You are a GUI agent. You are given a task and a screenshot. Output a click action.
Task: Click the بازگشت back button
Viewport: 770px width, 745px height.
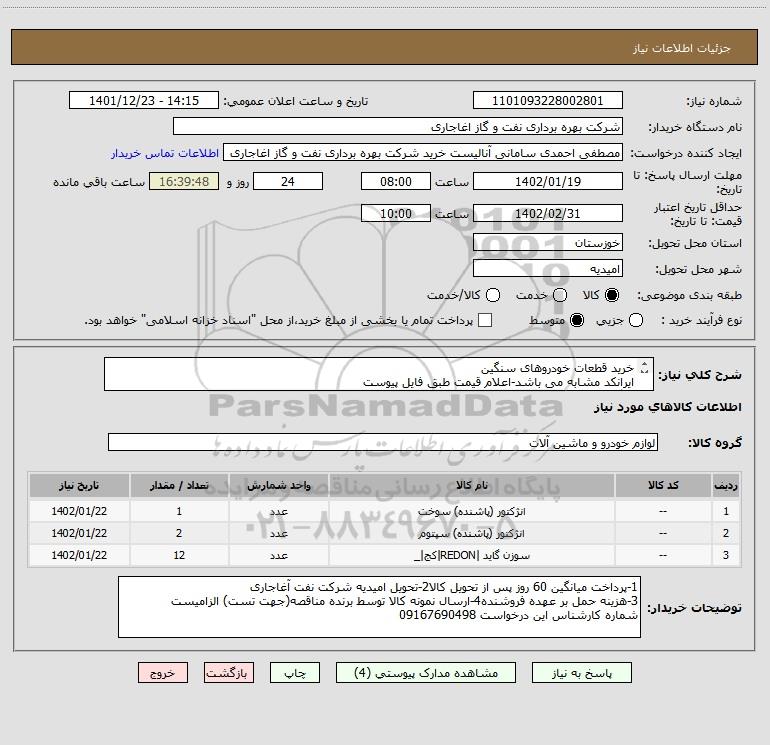pos(229,673)
